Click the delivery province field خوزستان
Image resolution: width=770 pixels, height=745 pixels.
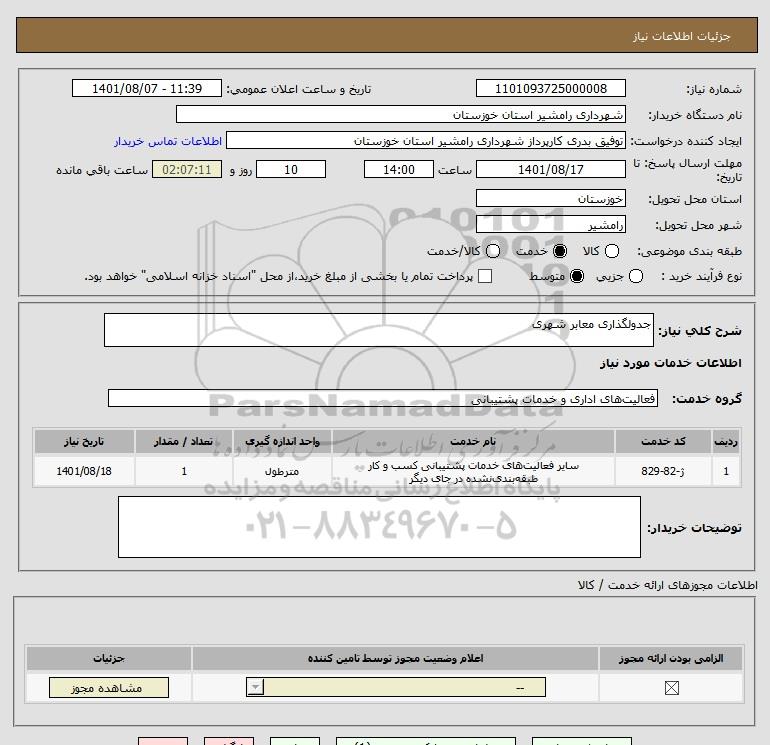(x=550, y=198)
